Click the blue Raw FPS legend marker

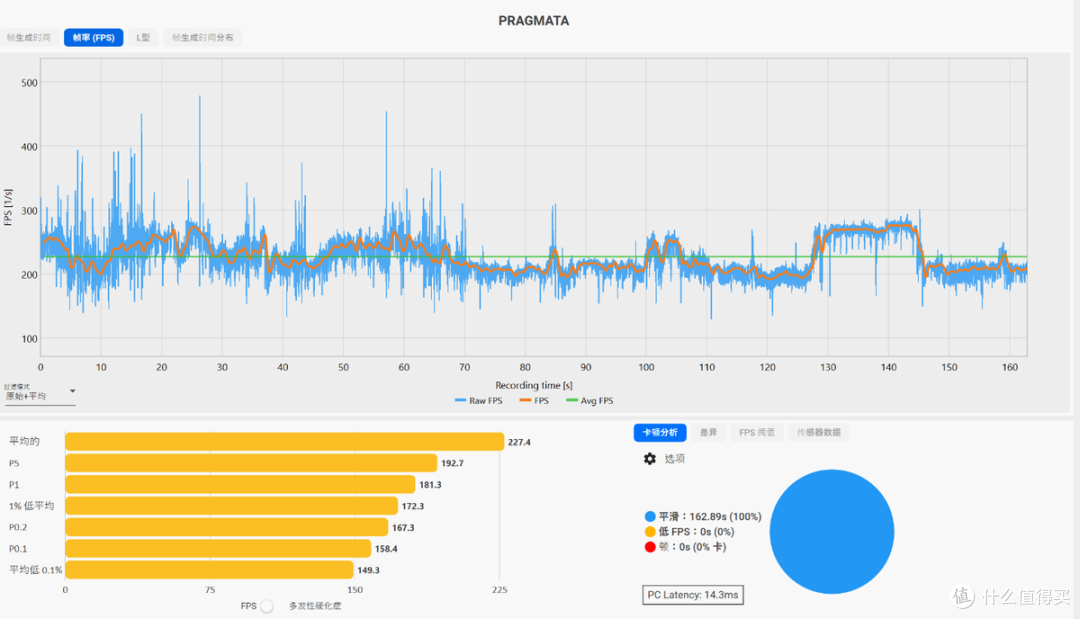click(x=461, y=400)
